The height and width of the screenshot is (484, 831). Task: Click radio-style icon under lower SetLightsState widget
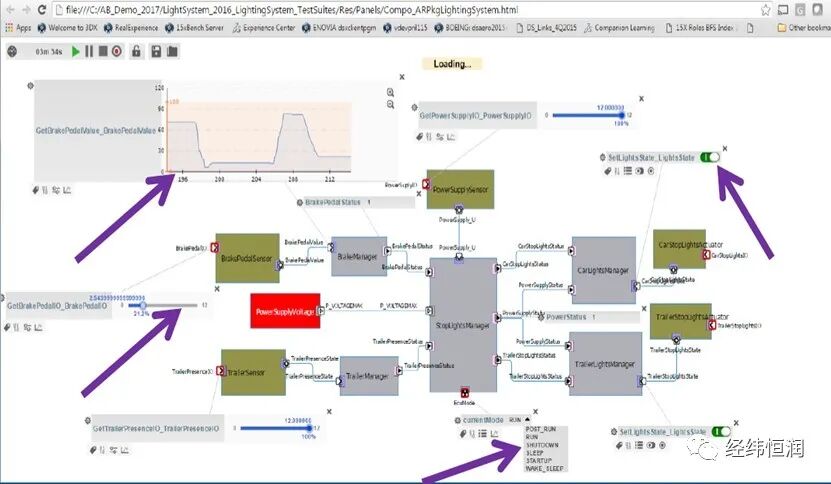[662, 445]
